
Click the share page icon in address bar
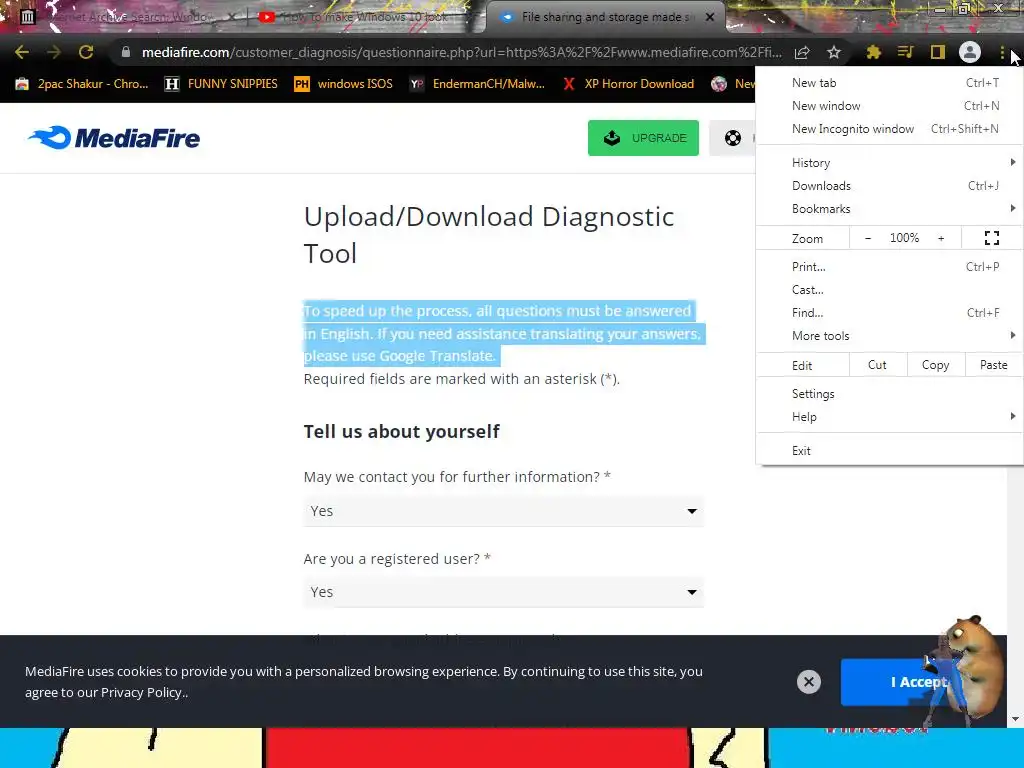pos(802,52)
